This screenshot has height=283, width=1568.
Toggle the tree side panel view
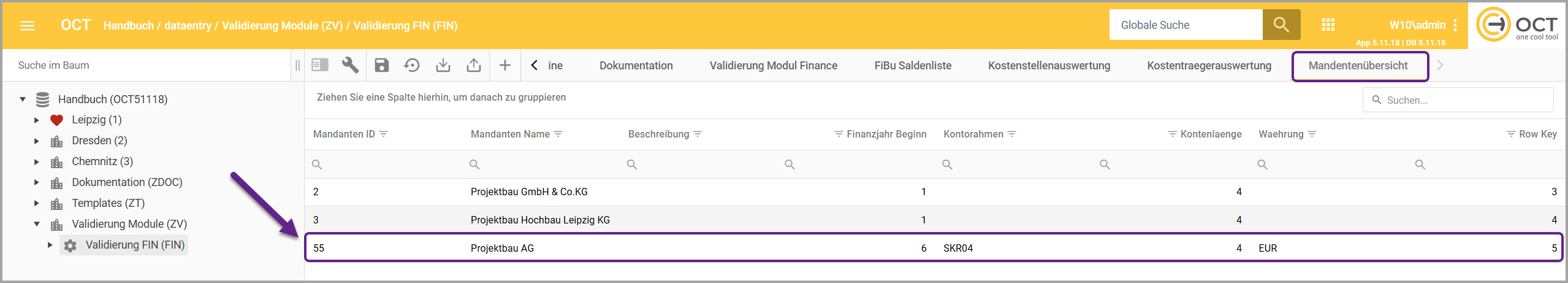pyautogui.click(x=320, y=65)
